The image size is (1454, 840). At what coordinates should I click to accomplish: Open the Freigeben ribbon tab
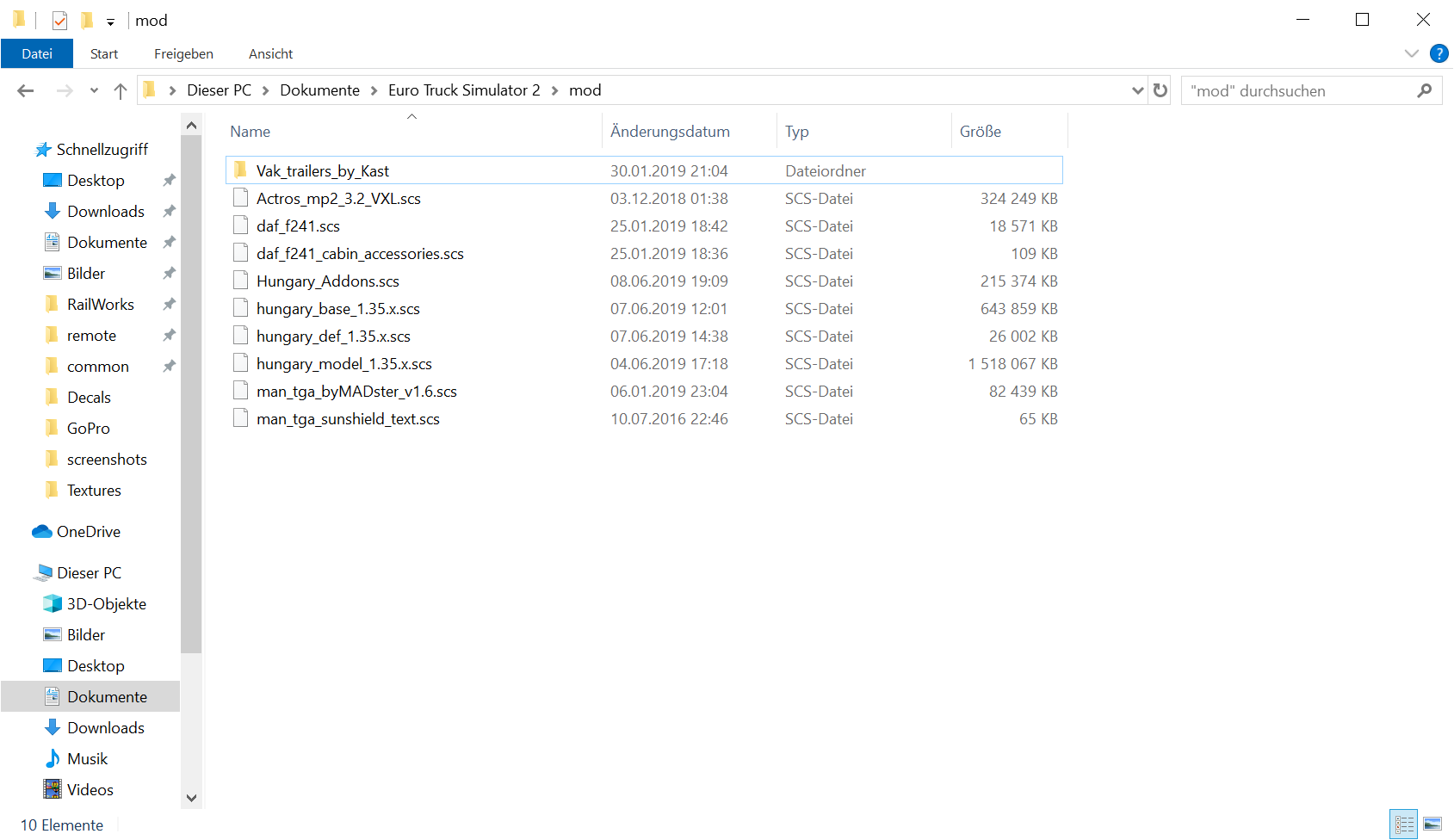point(183,53)
